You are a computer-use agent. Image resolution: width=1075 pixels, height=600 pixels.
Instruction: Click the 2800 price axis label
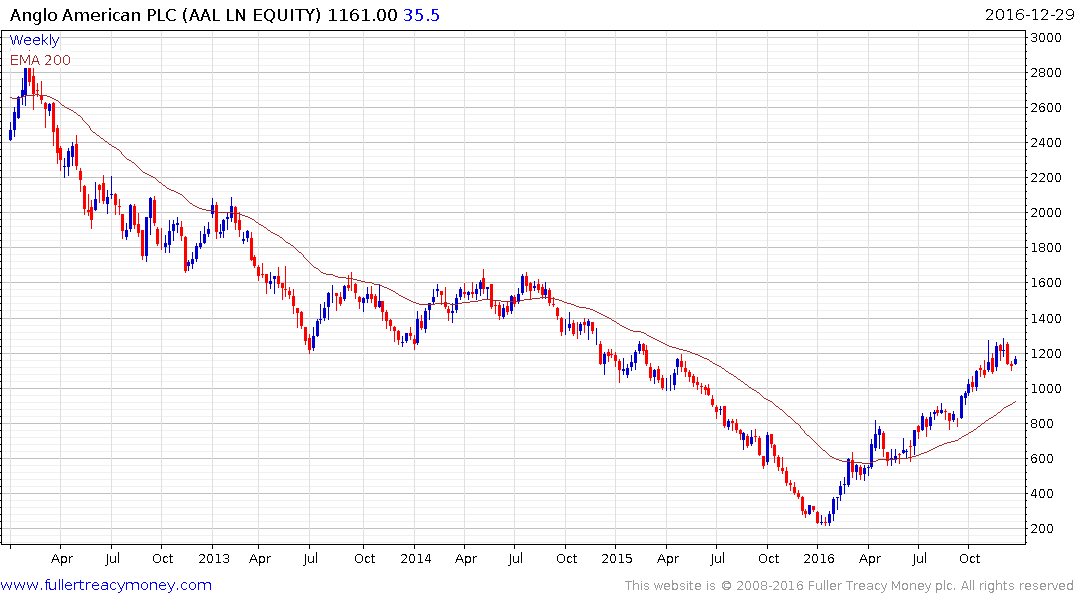pos(1046,73)
